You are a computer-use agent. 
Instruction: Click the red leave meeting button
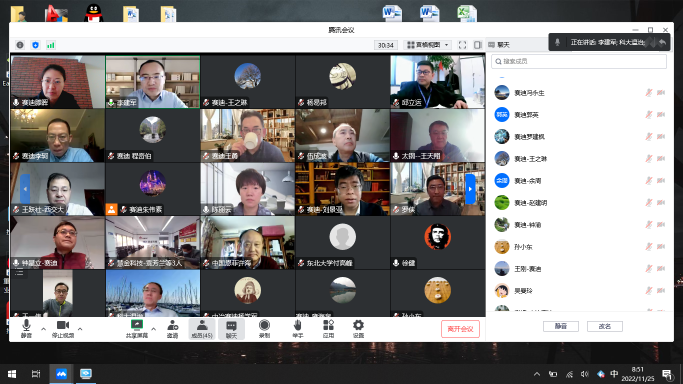coord(460,329)
